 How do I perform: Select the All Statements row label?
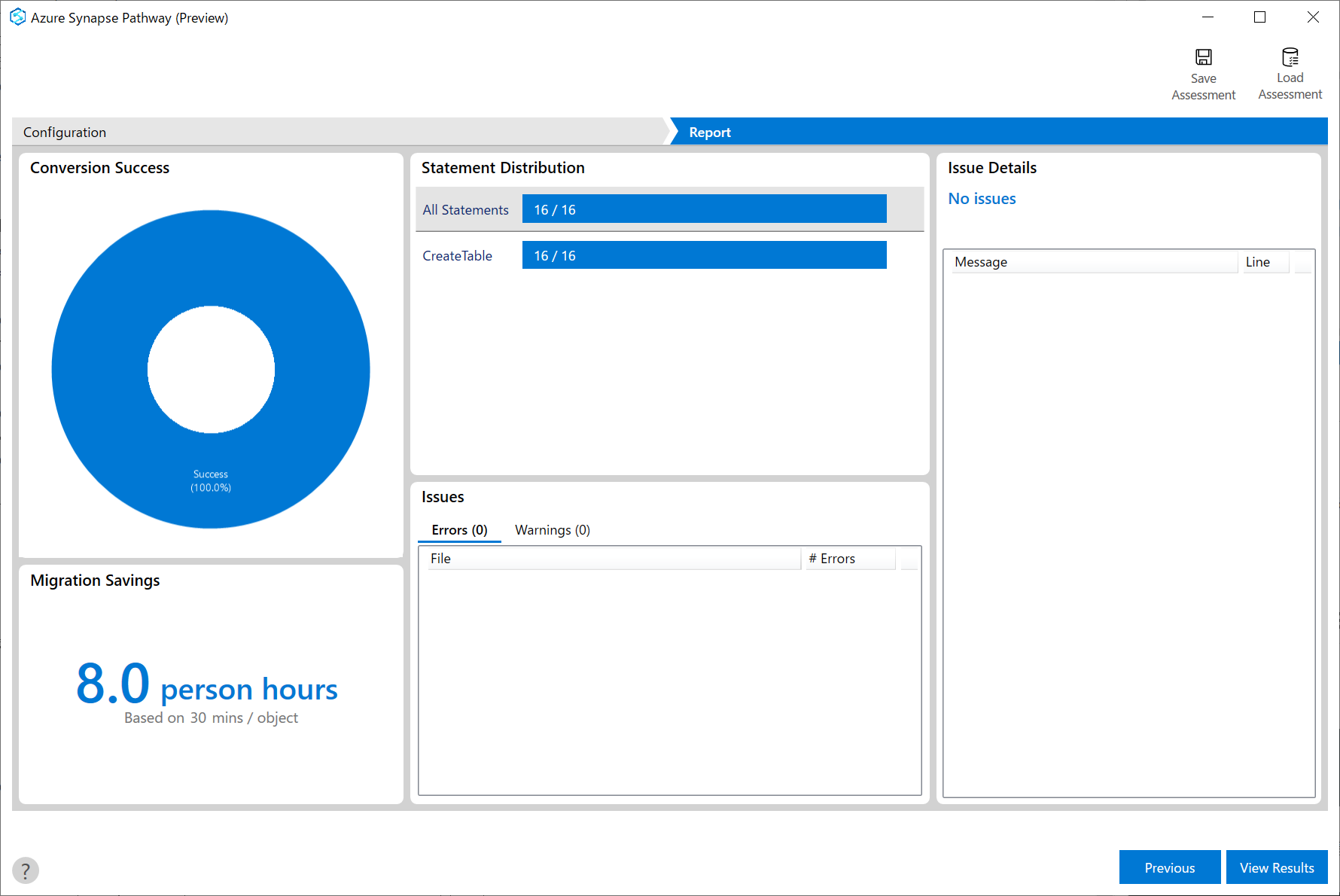pyautogui.click(x=465, y=210)
